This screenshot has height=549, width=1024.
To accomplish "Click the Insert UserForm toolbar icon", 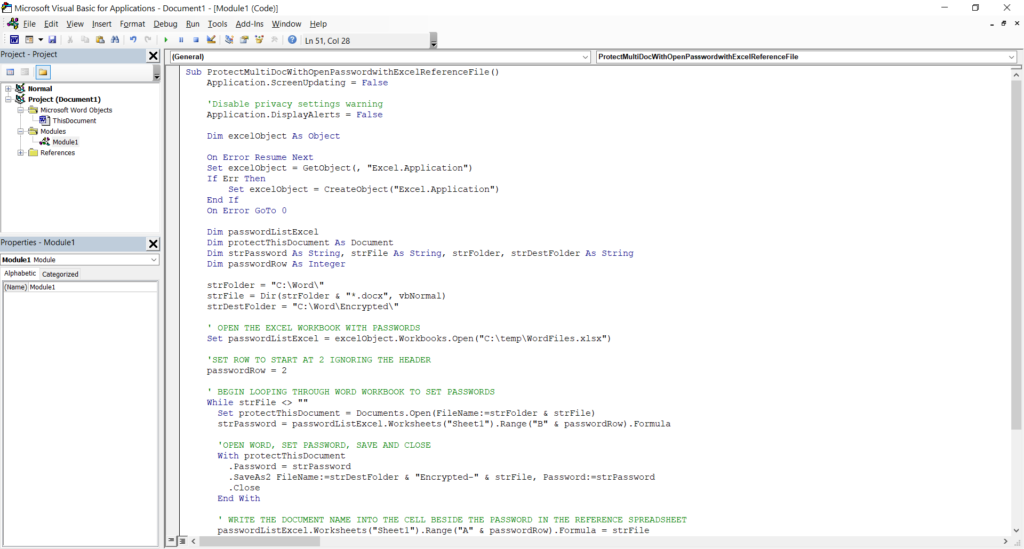I will [29, 40].
